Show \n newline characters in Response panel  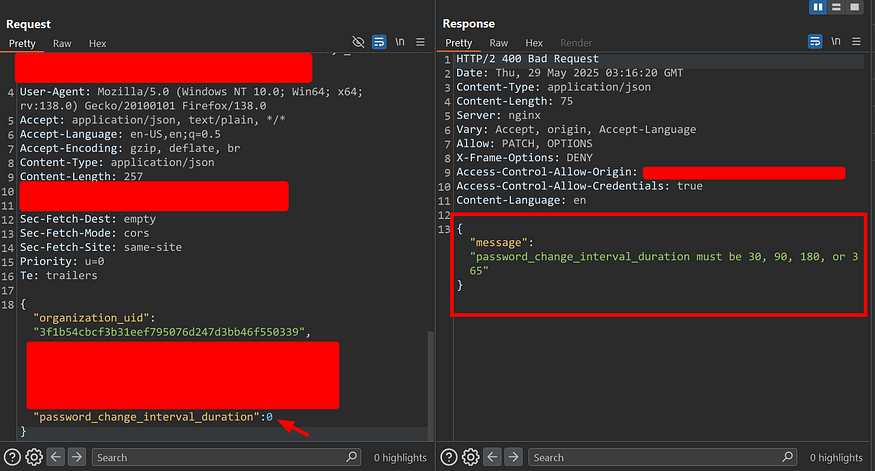click(836, 43)
